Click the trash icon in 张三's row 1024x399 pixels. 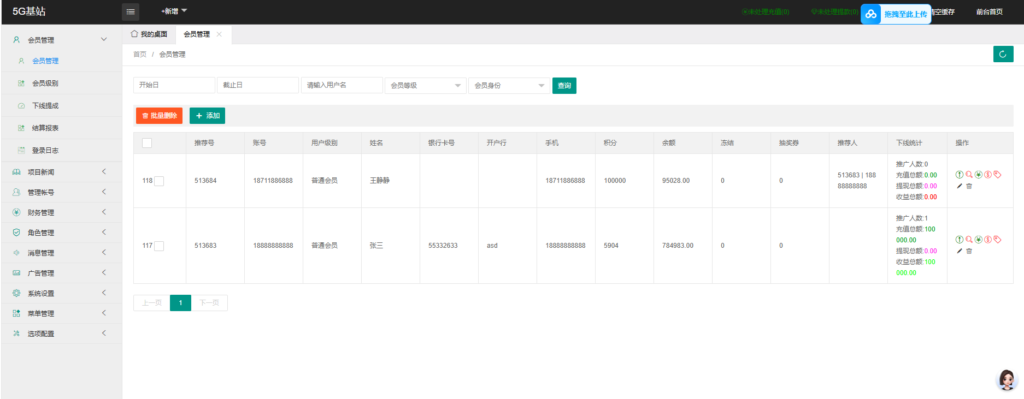(x=969, y=251)
